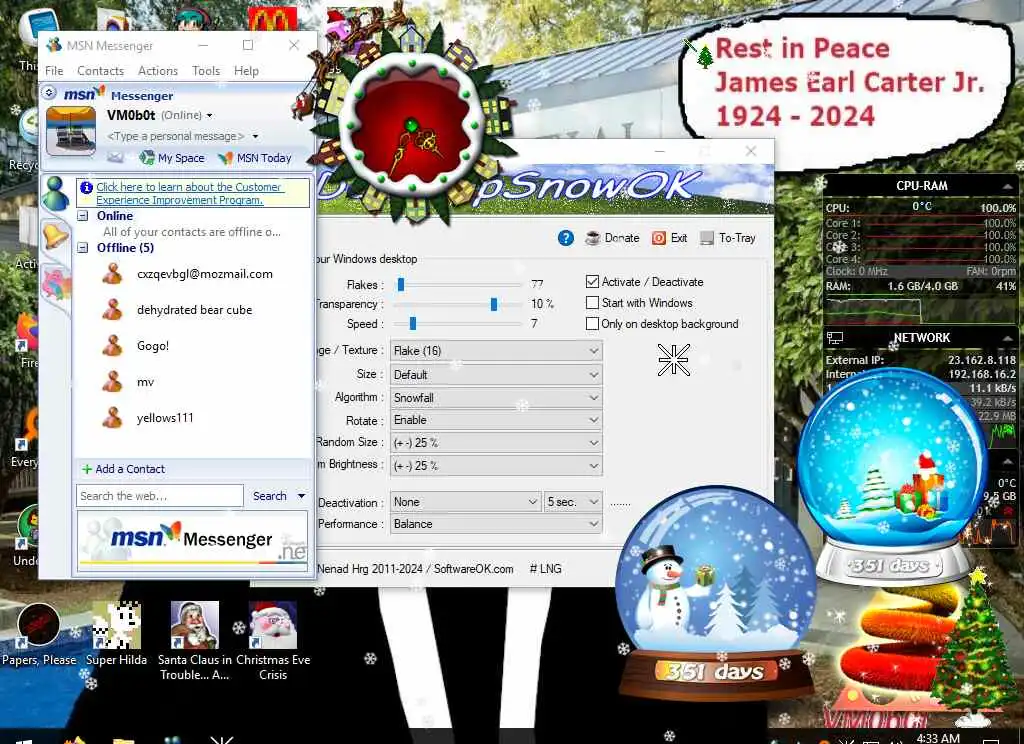Click the VM0b0t display picture
Viewport: 1024px width, 744px height.
(x=71, y=131)
